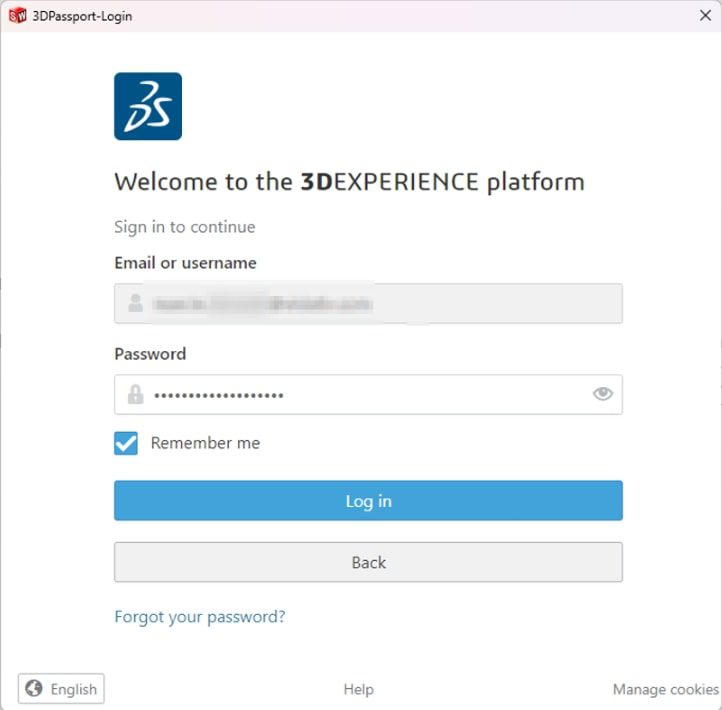Click the Remember me label text
722x710 pixels.
205,443
